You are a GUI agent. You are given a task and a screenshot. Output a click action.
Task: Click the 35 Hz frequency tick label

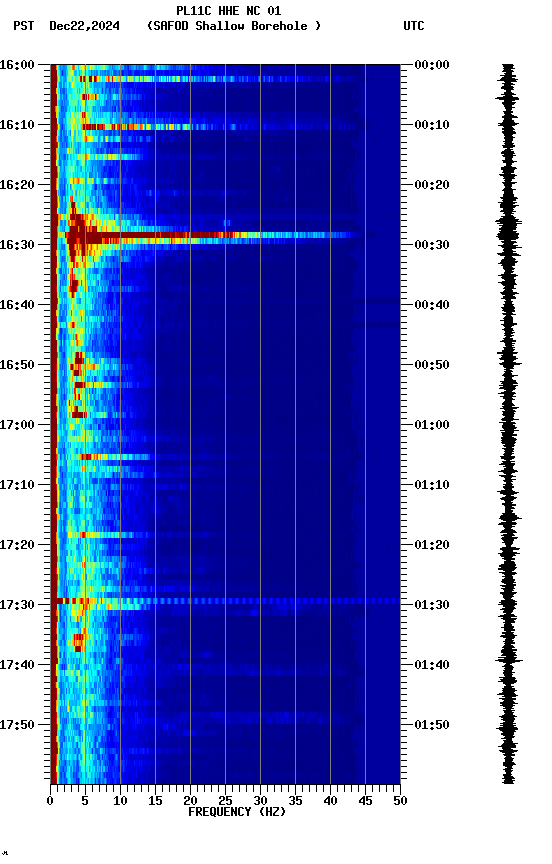295,802
